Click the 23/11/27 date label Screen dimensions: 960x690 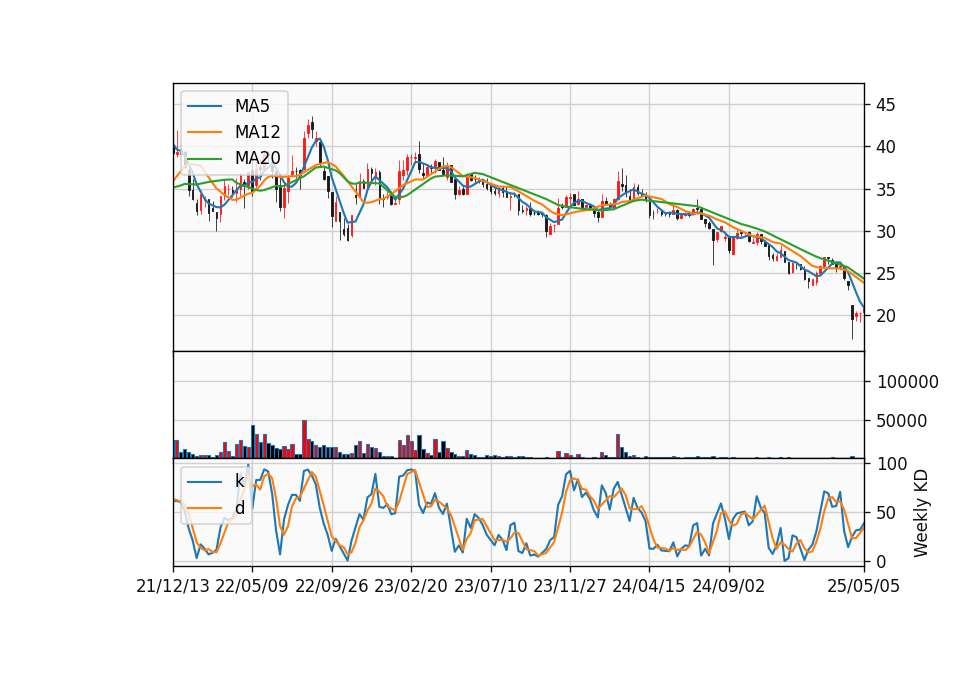pyautogui.click(x=570, y=587)
